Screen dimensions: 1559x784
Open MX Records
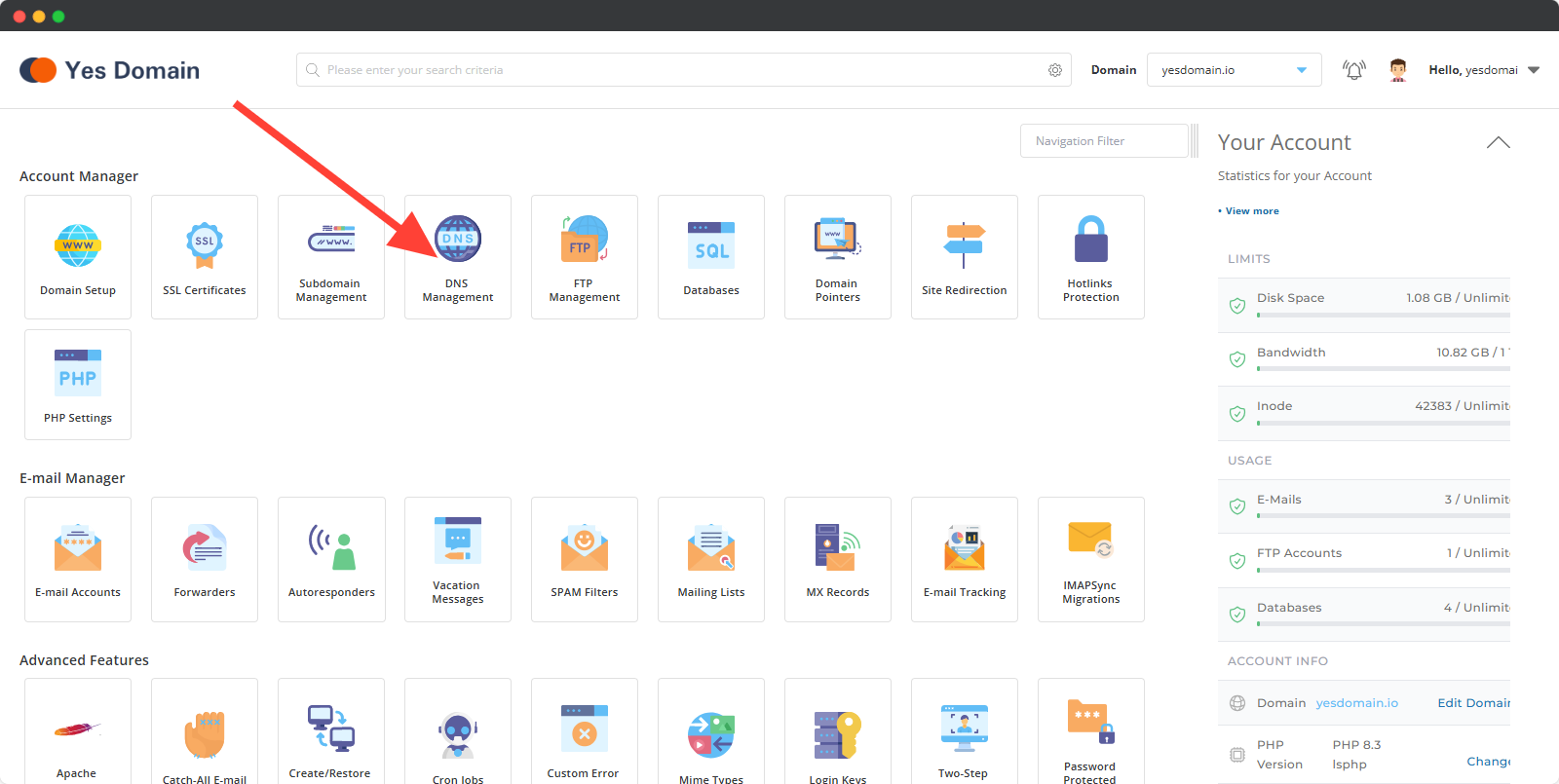coord(838,559)
